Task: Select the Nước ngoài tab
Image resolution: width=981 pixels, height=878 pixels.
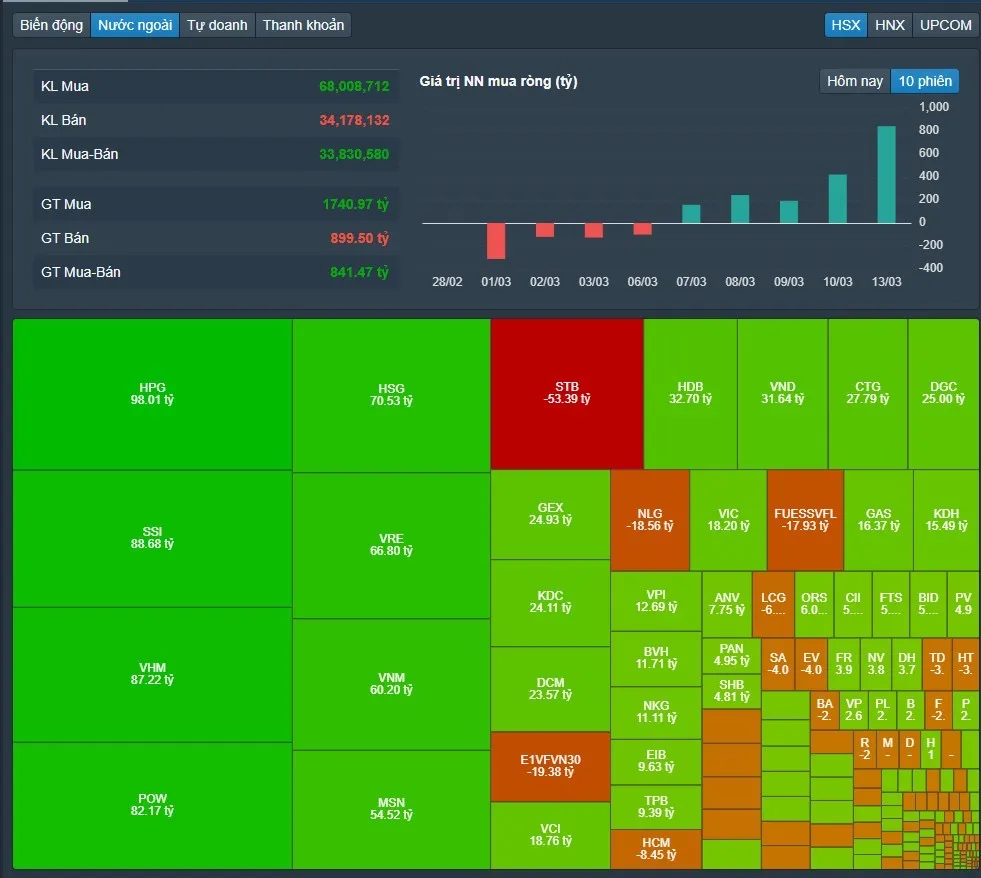Action: (135, 25)
